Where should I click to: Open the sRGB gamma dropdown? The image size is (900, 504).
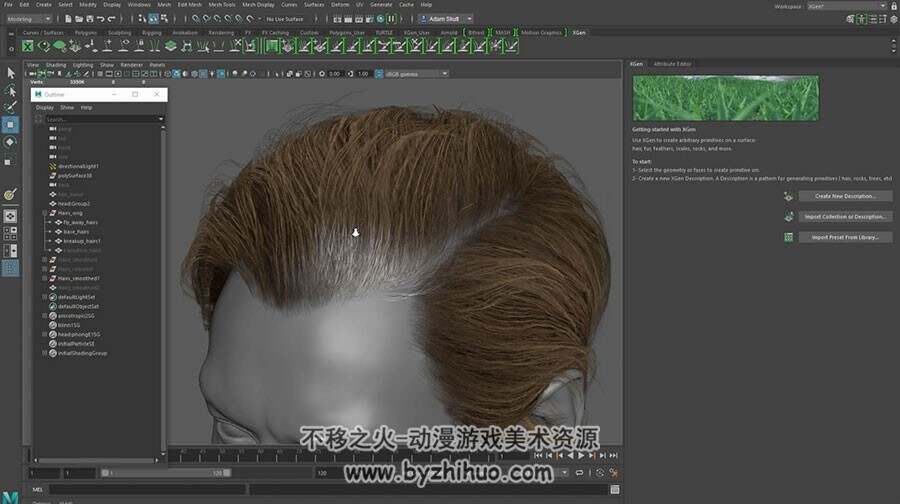click(x=416, y=74)
